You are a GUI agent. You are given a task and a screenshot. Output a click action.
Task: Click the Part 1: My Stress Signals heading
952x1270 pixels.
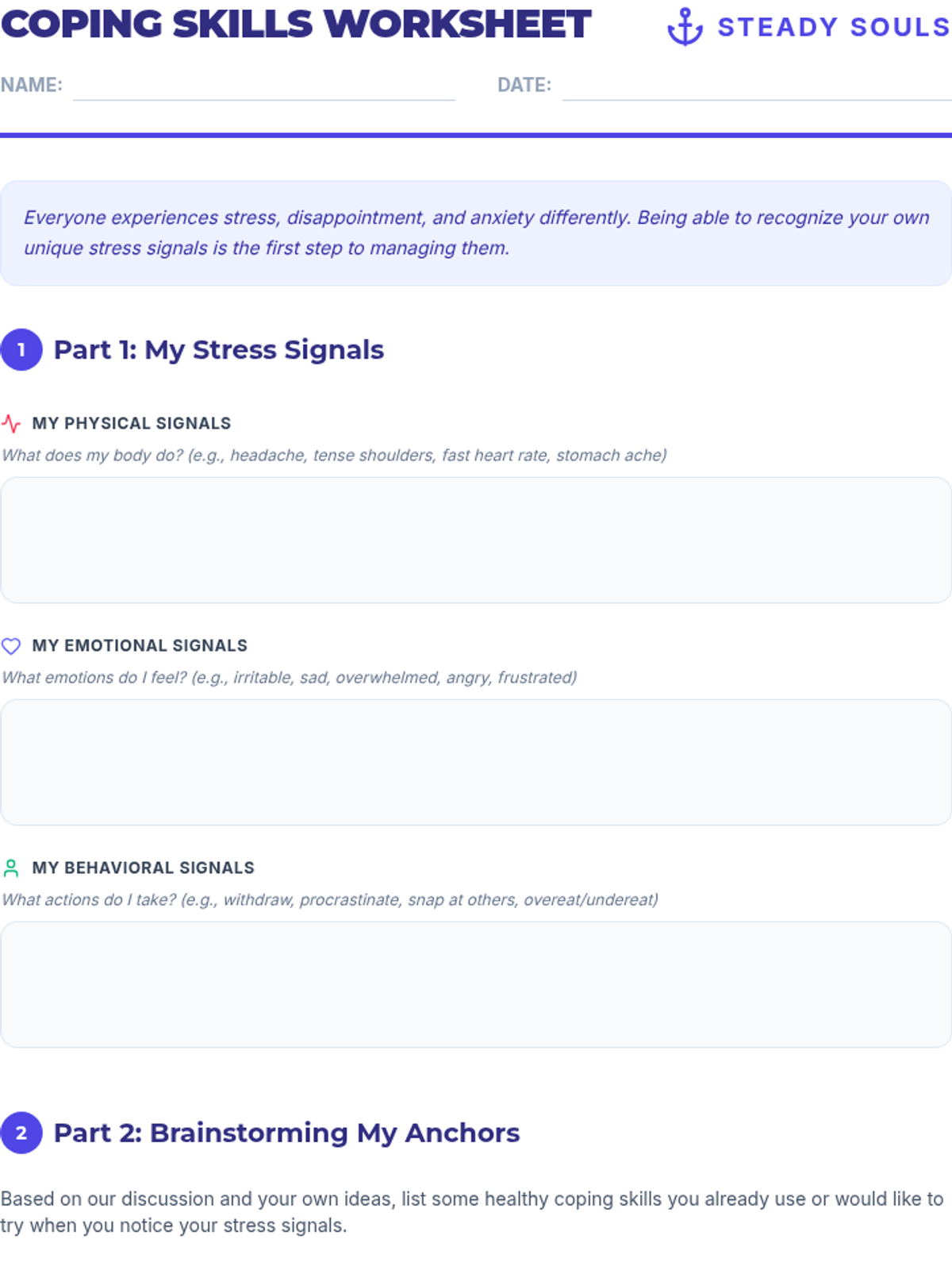coord(219,350)
